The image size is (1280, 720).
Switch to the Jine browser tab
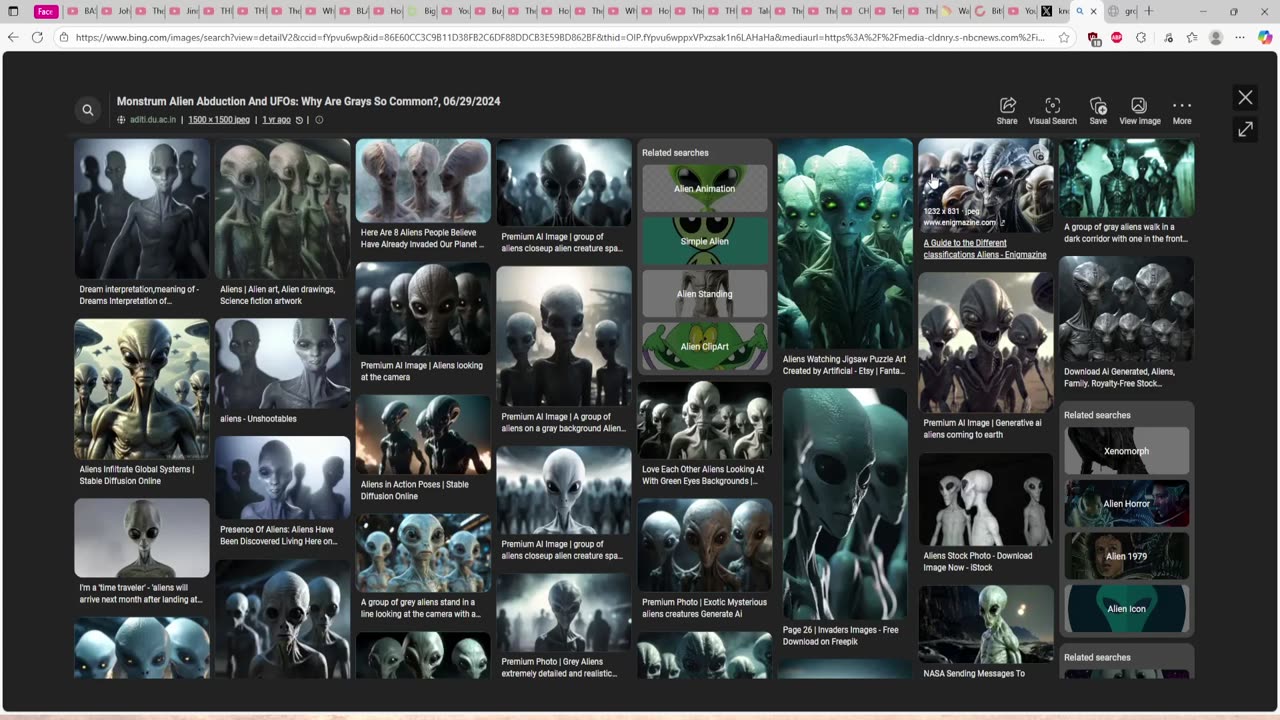pos(184,11)
